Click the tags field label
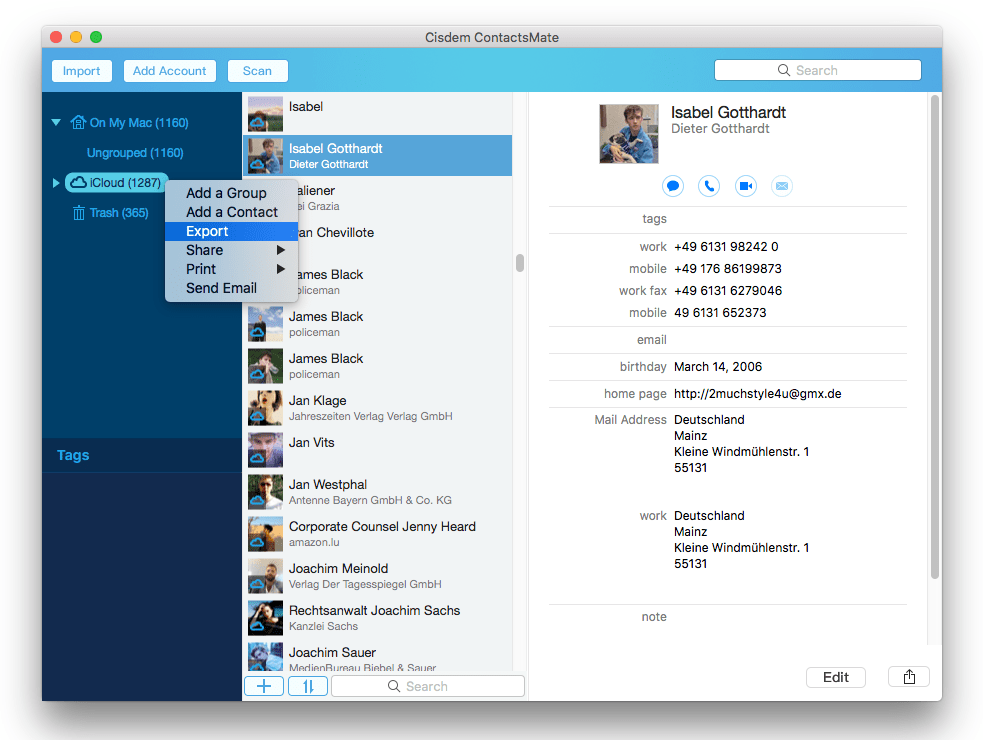The width and height of the screenshot is (983, 740). (x=654, y=219)
